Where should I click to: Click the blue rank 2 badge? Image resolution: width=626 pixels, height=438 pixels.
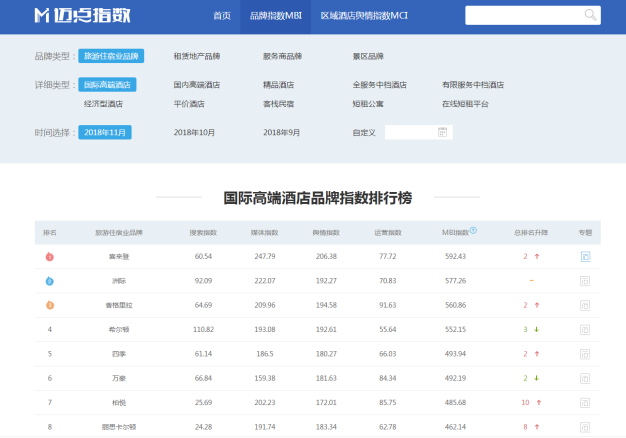pos(50,281)
